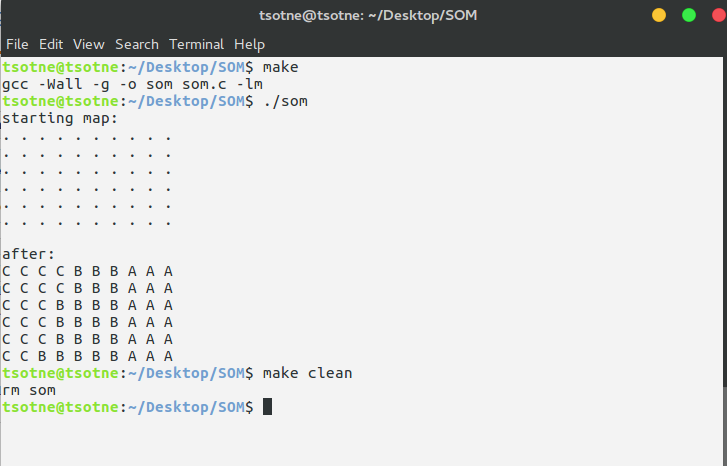Viewport: 727px width, 466px height.
Task: Click the terminal vertical scrollbar
Action: point(725,261)
